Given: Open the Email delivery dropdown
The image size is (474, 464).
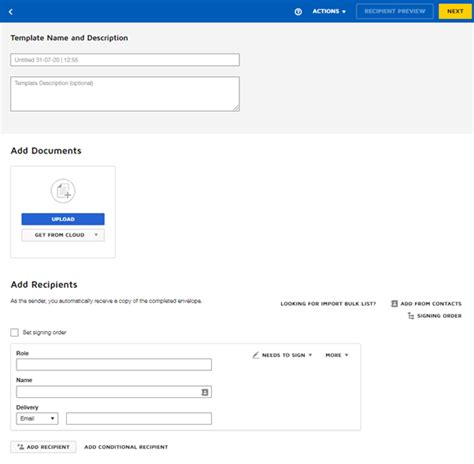Looking at the screenshot, I should 37,419.
